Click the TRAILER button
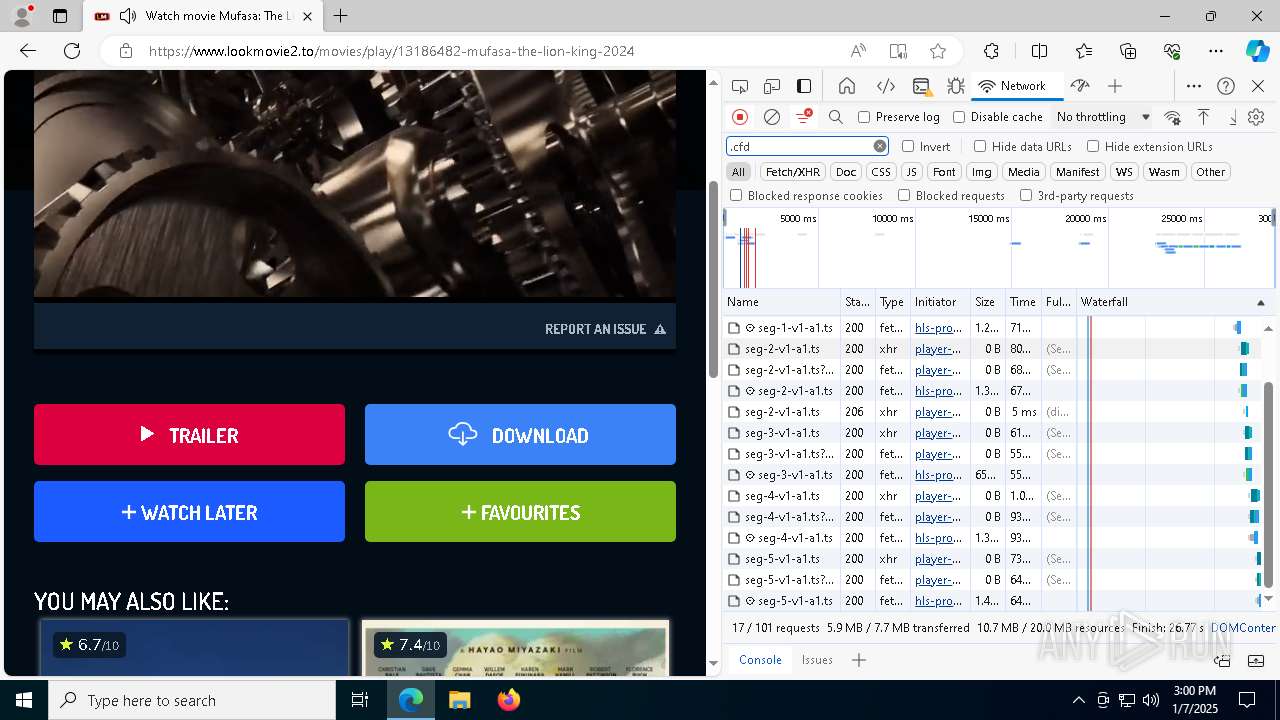 click(189, 435)
